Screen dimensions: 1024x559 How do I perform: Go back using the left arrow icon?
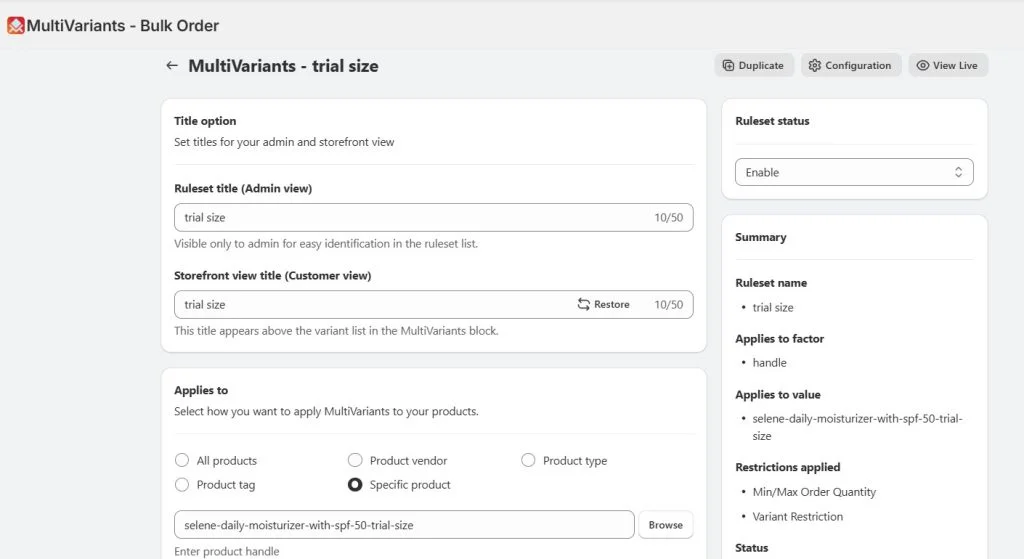point(172,65)
